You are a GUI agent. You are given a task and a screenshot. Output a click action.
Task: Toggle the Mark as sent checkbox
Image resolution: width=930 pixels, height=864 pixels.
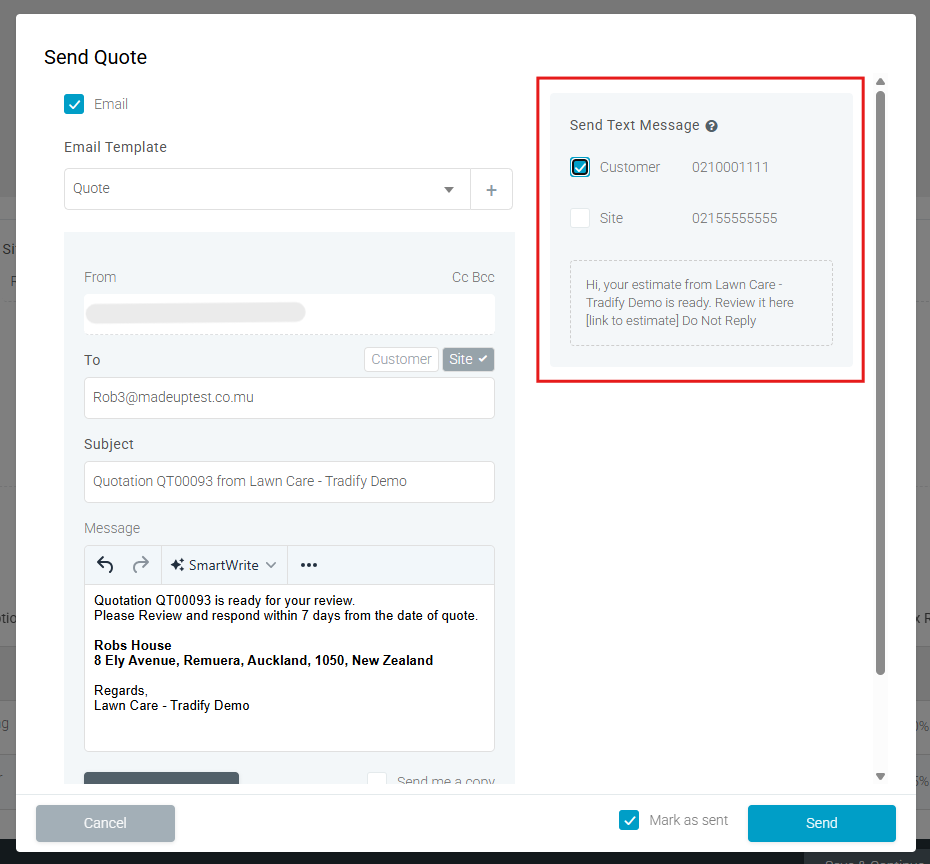[629, 820]
